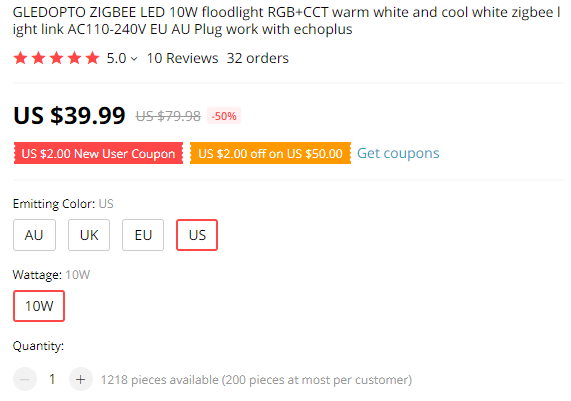This screenshot has height=401, width=571.
Task: Click the minus quantity decrease button
Action: [x=25, y=379]
